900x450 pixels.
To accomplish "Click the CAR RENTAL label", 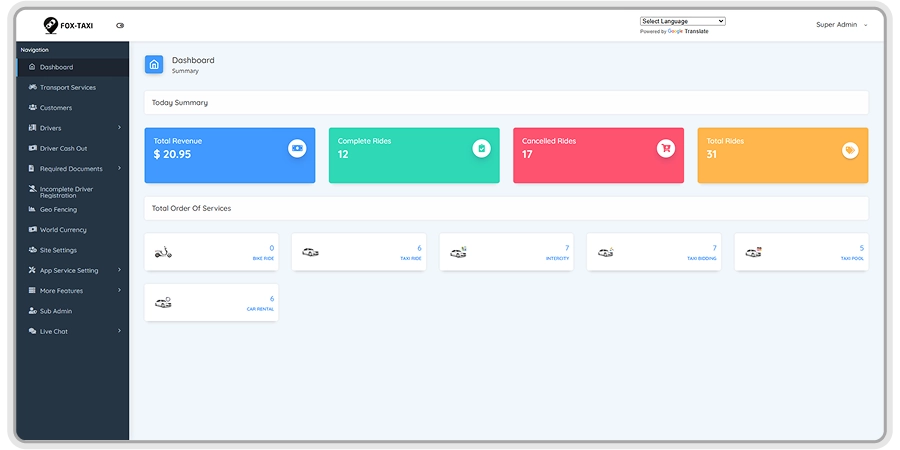I will tap(261, 309).
